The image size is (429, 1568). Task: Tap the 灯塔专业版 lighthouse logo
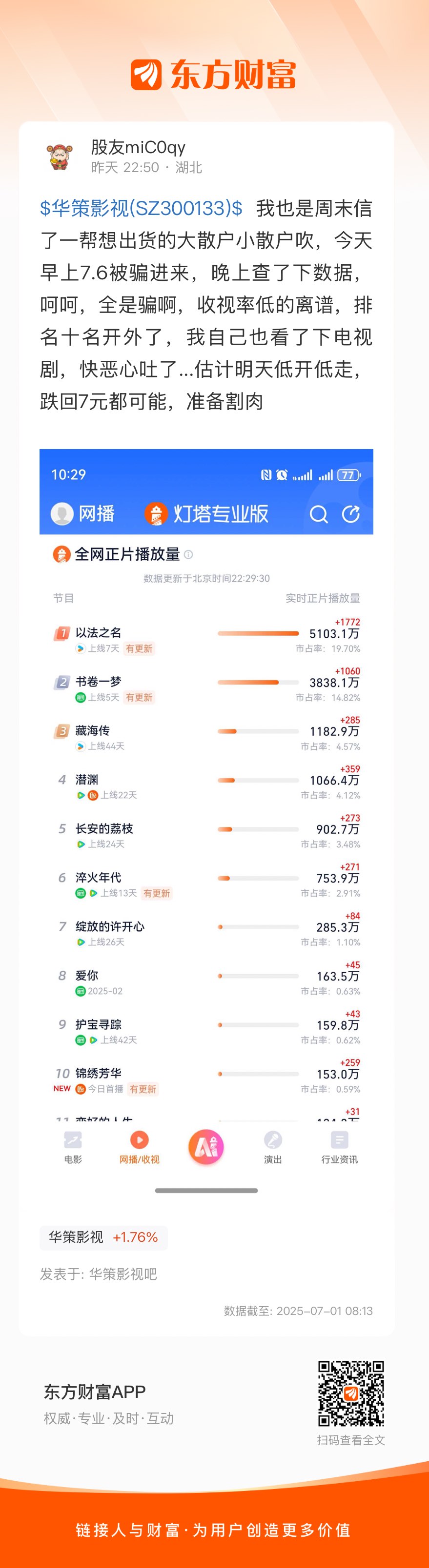tap(156, 514)
